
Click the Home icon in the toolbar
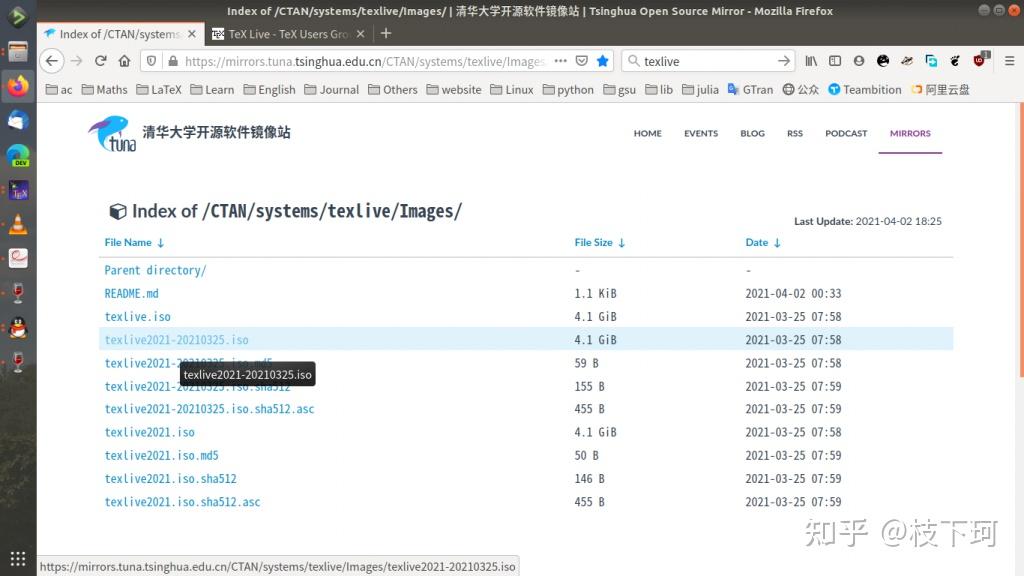point(124,61)
